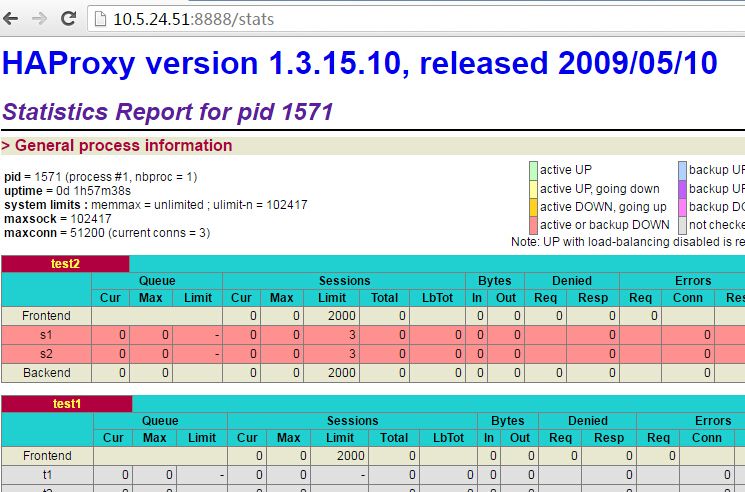Reload the stats page
Screen dimensions: 745x492
[68, 19]
